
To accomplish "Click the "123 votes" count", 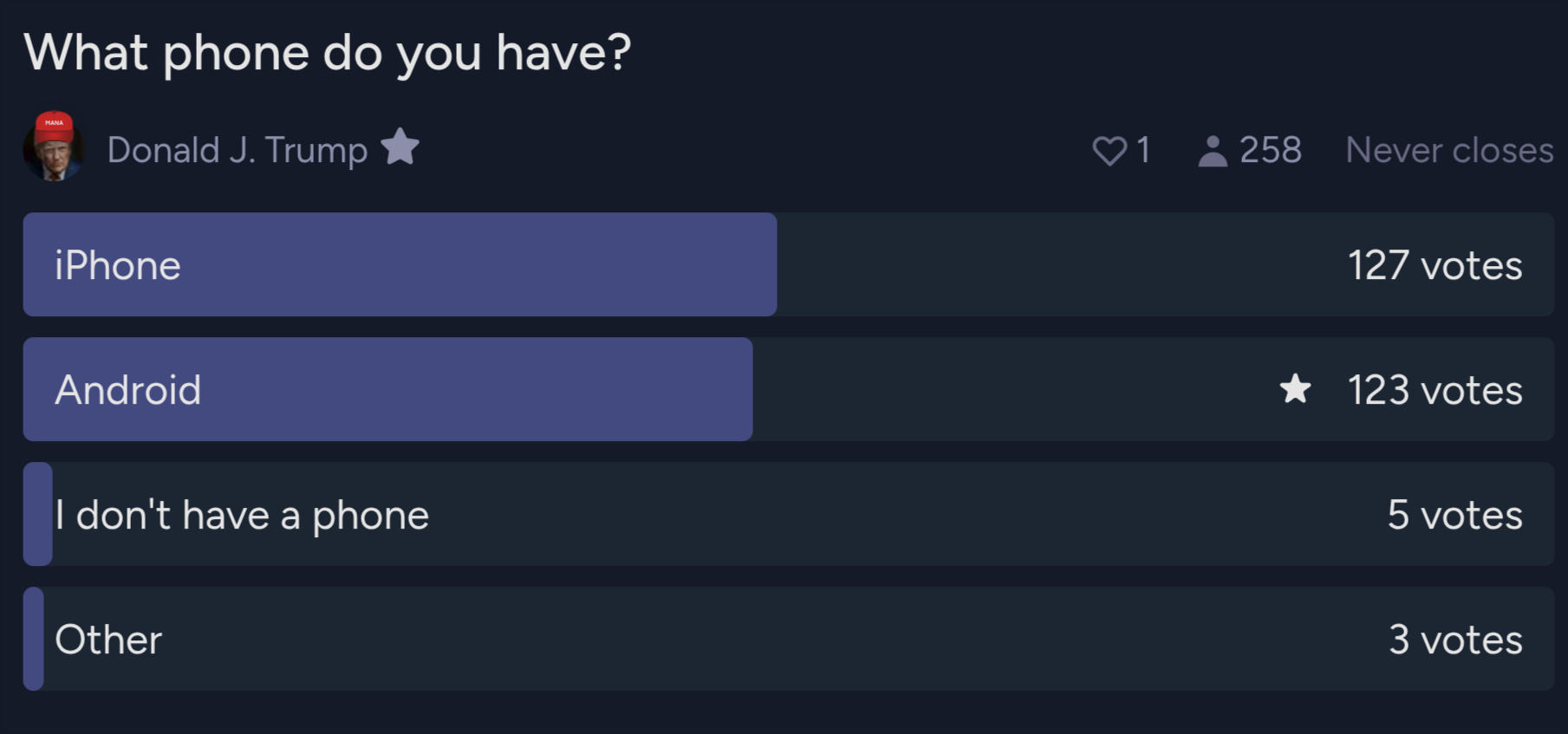I will [x=1435, y=390].
